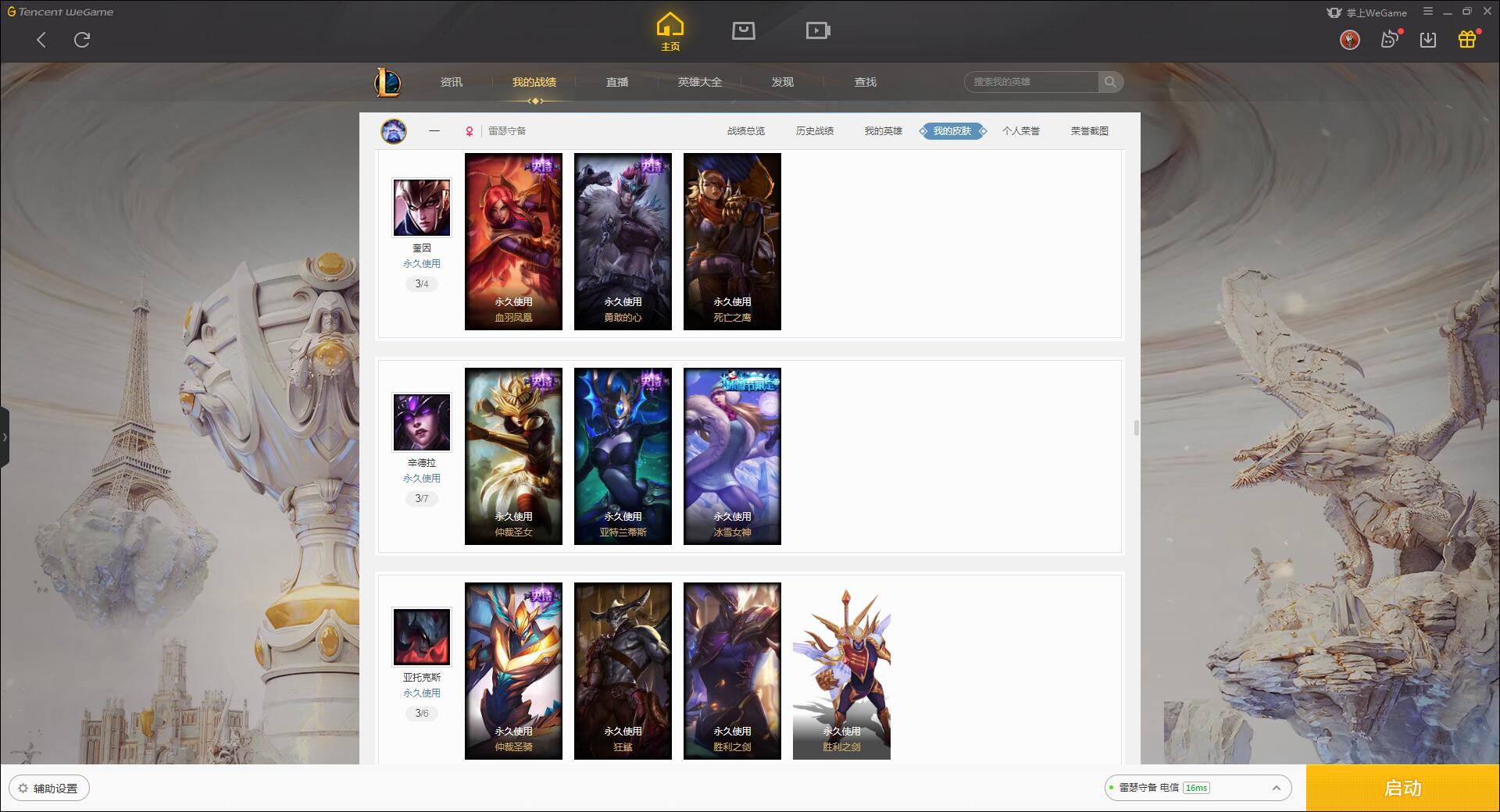Viewport: 1500px width, 812px height.
Task: Expand the left side panel arrow
Action: (x=5, y=437)
